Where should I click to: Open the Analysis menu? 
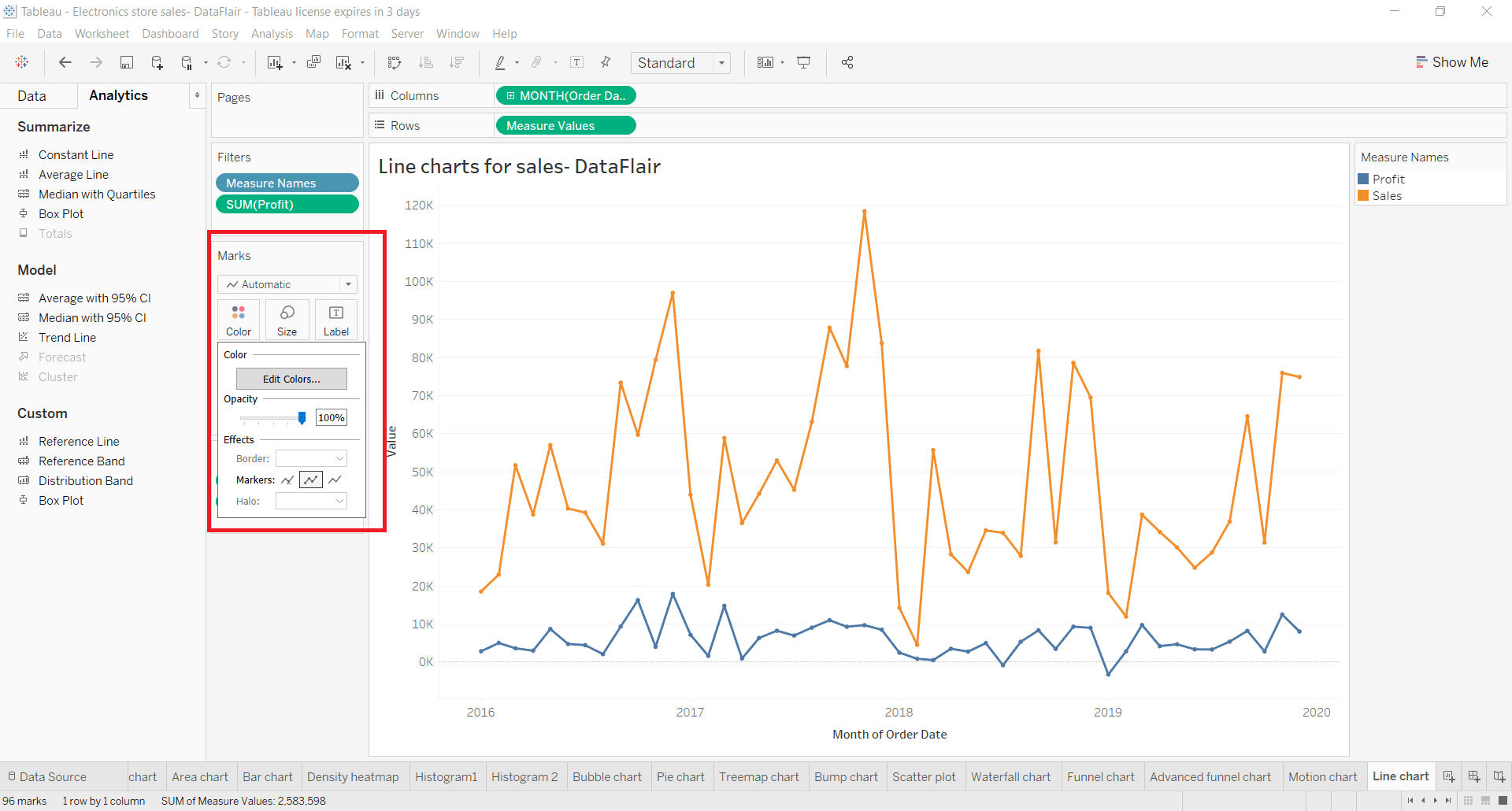[272, 34]
